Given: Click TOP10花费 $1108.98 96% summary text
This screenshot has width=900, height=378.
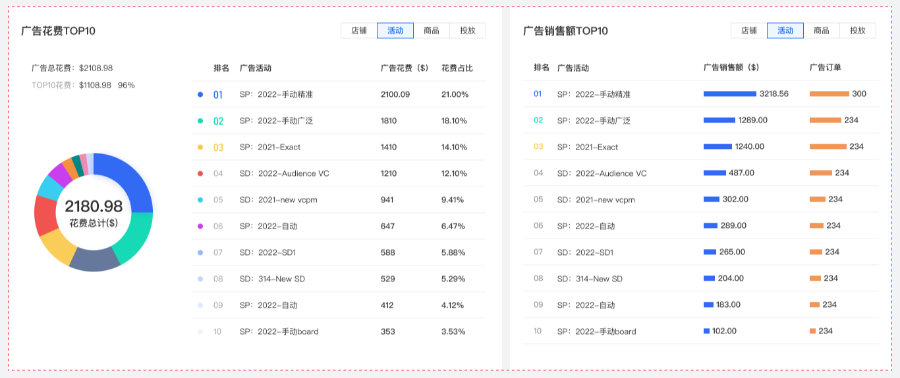Looking at the screenshot, I should pyautogui.click(x=83, y=85).
